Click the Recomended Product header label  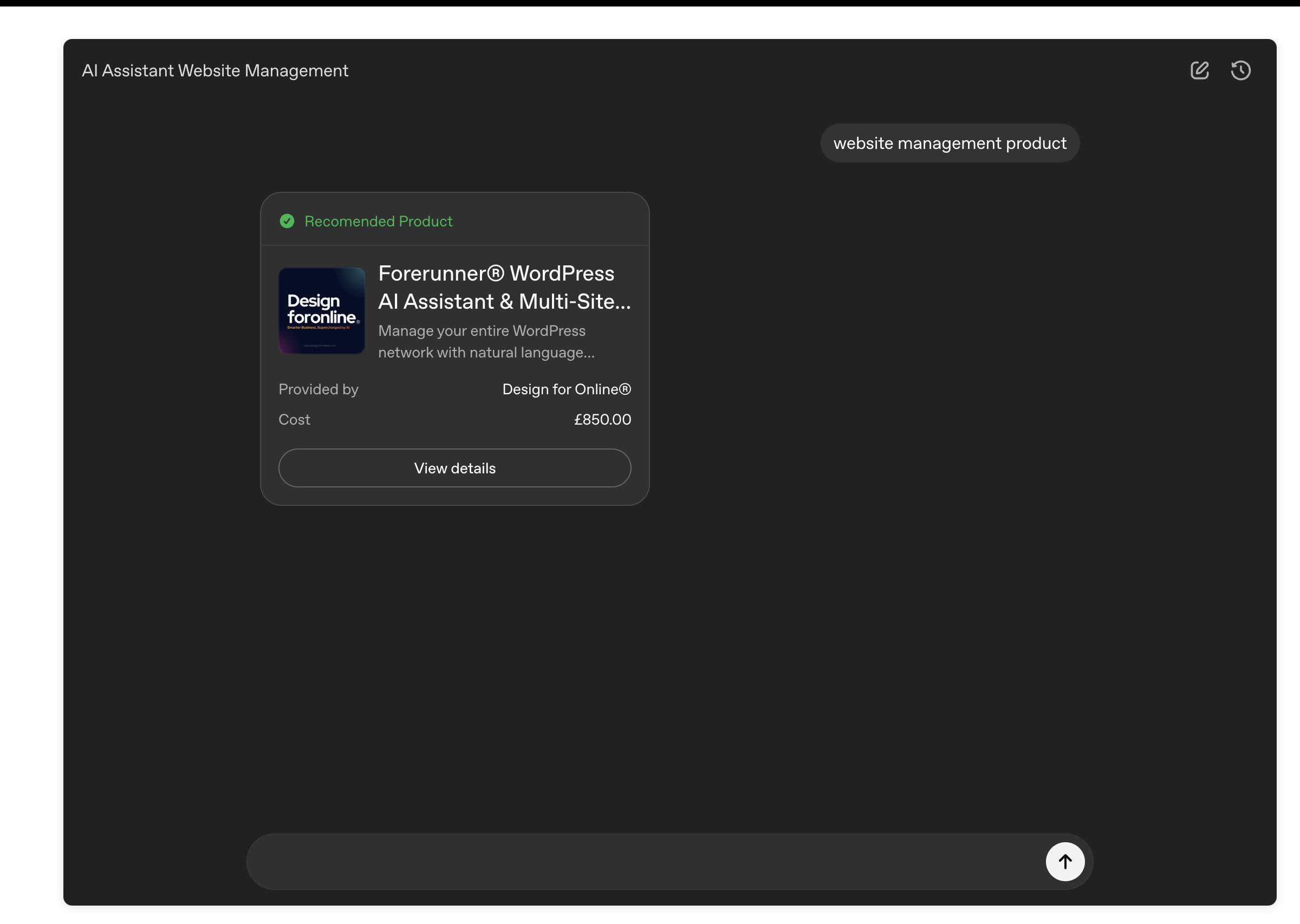pyautogui.click(x=378, y=221)
